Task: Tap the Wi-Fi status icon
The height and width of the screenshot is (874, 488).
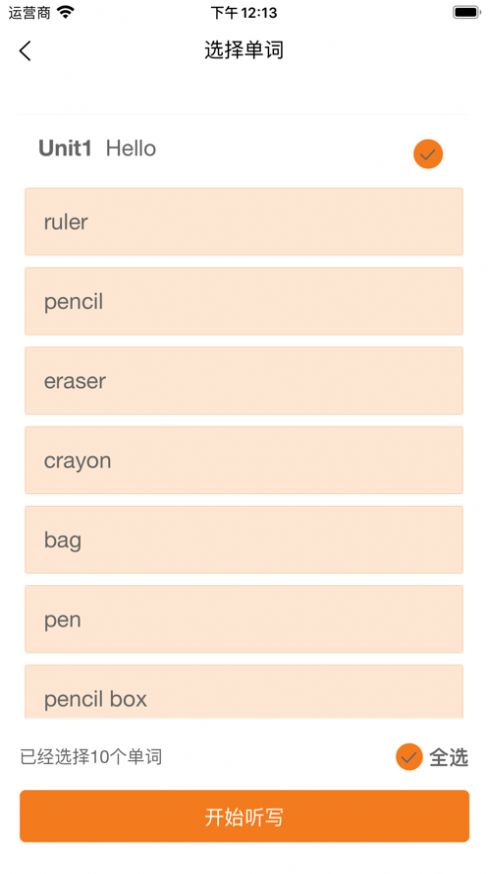Action: click(x=65, y=12)
